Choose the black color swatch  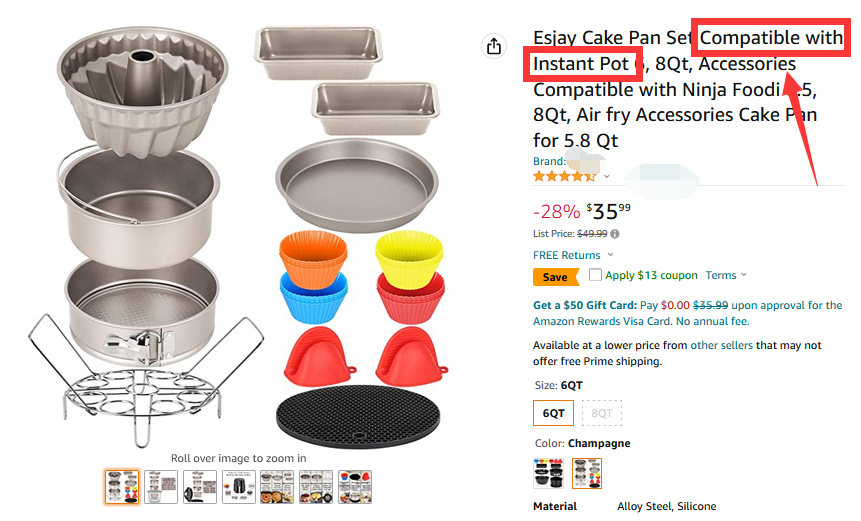(x=548, y=474)
